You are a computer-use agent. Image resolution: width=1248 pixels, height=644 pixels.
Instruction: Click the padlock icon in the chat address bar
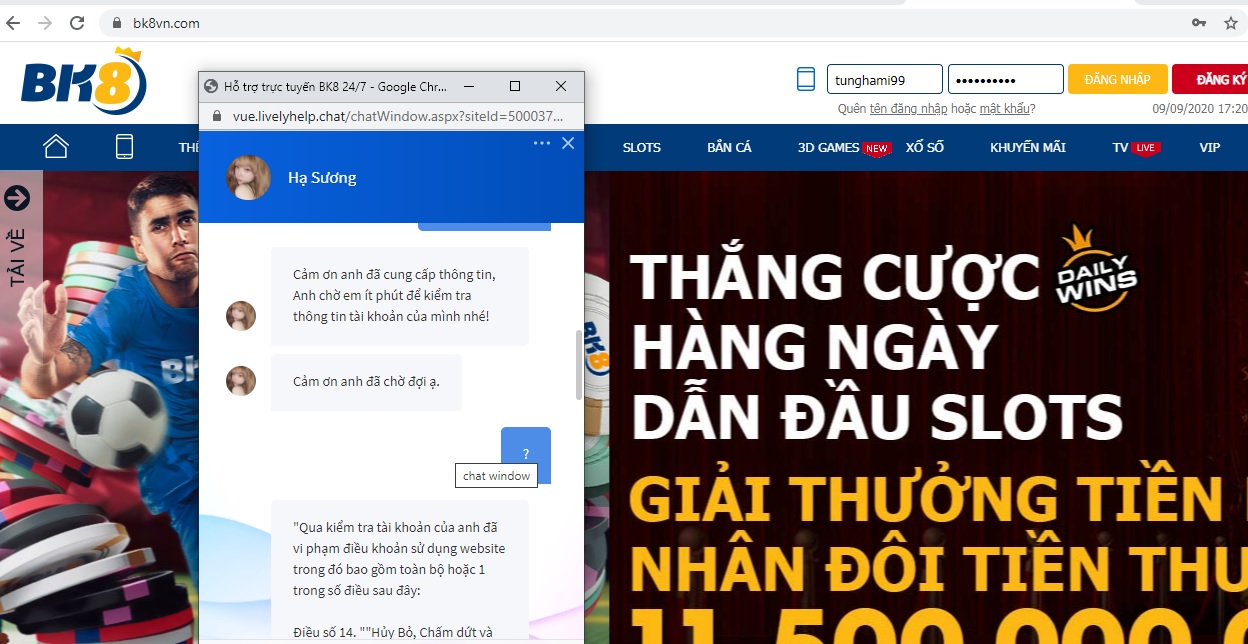tap(217, 115)
